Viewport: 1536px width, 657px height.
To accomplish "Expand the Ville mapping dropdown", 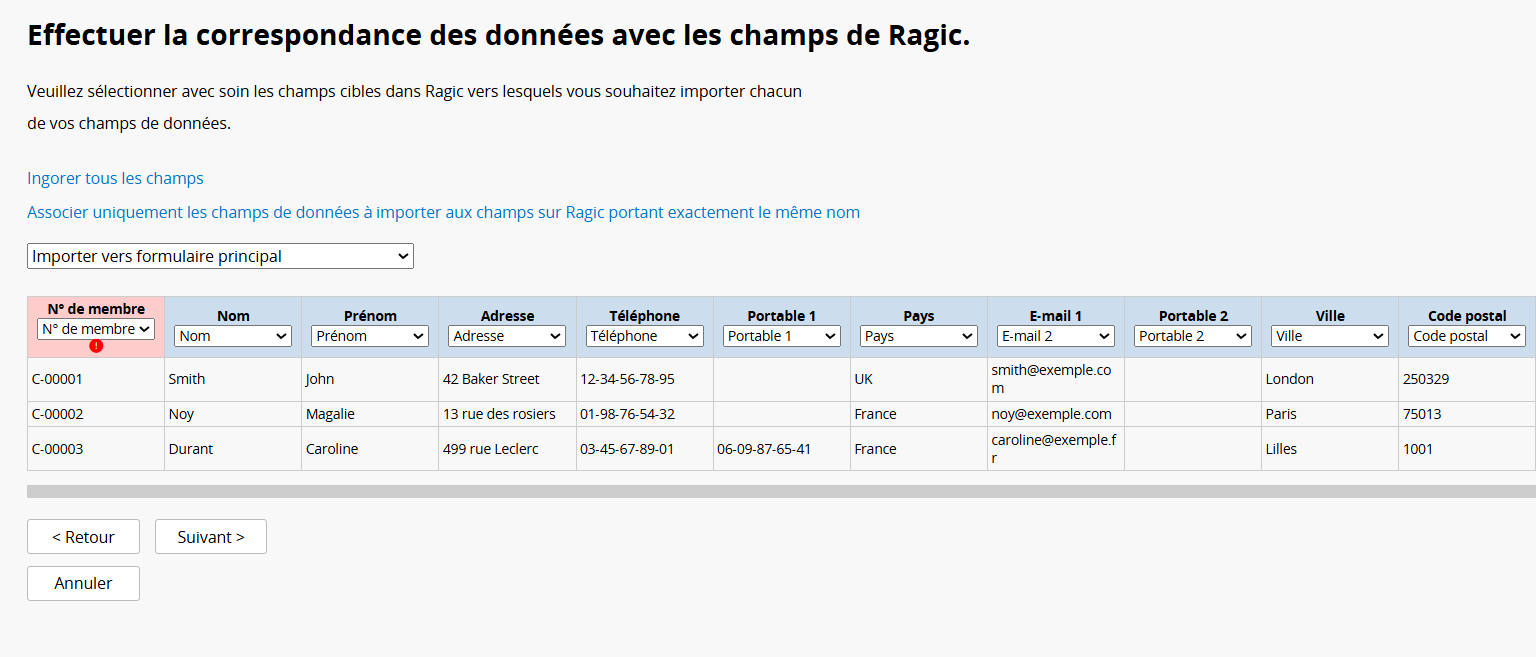I will [x=1329, y=336].
